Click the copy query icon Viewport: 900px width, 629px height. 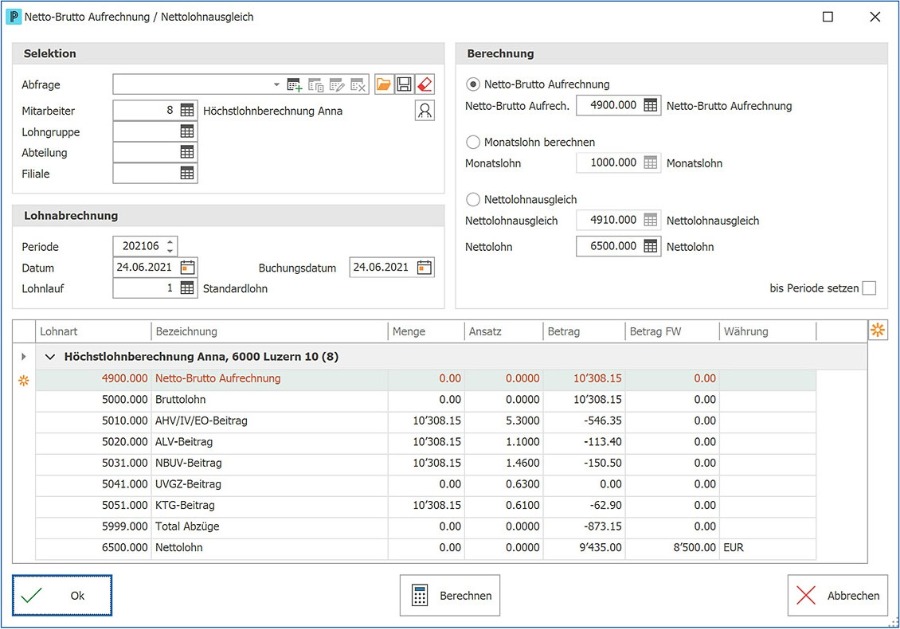[x=316, y=85]
